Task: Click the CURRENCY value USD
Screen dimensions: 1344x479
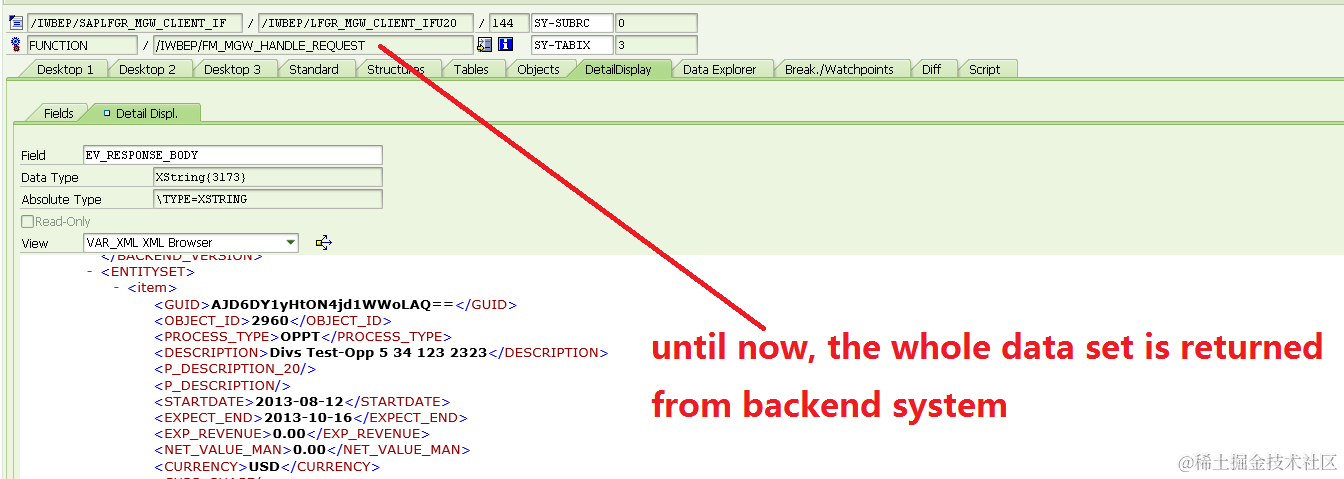Action: click(x=265, y=466)
